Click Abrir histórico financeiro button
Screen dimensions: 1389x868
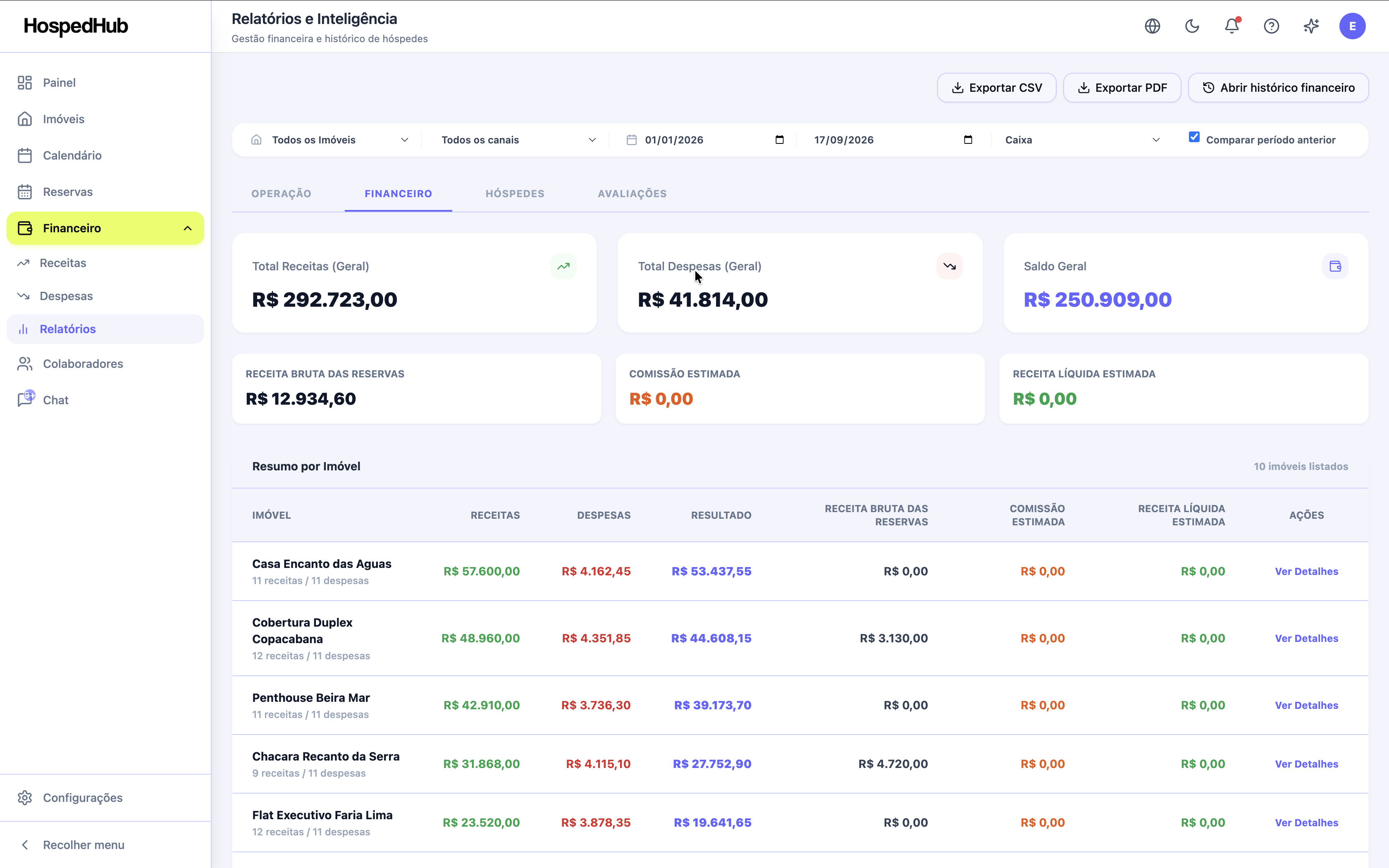(x=1278, y=88)
